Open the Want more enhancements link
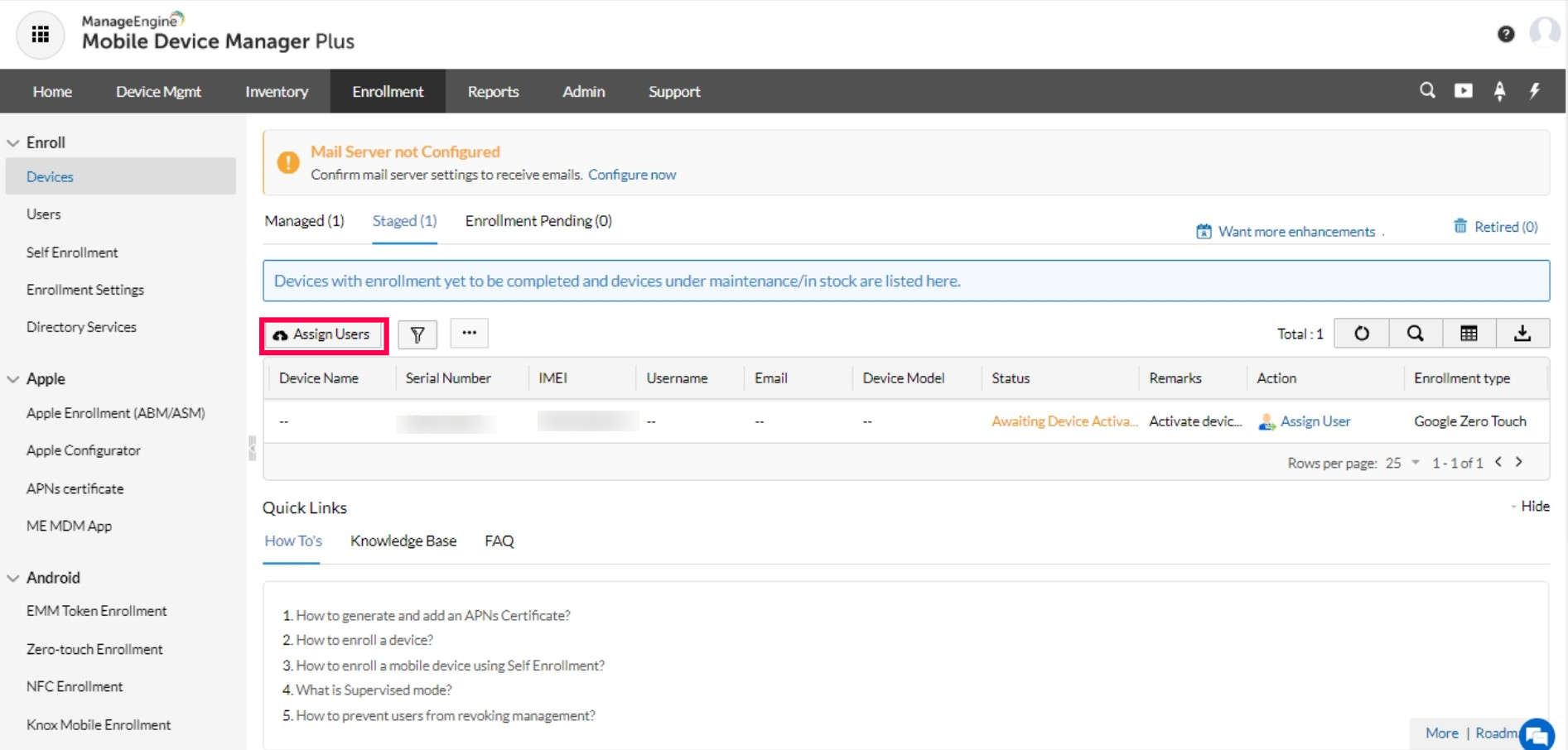The width and height of the screenshot is (1568, 750). coord(1296,232)
